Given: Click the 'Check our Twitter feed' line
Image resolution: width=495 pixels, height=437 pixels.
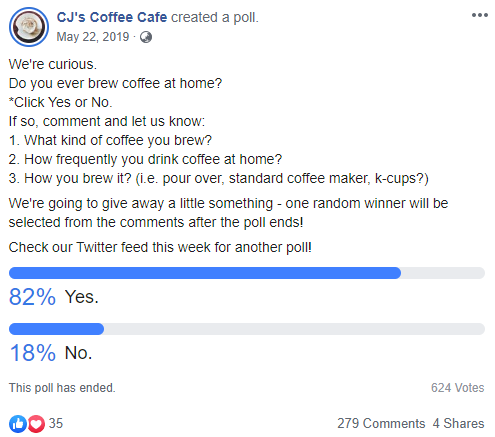Looking at the screenshot, I should [160, 247].
